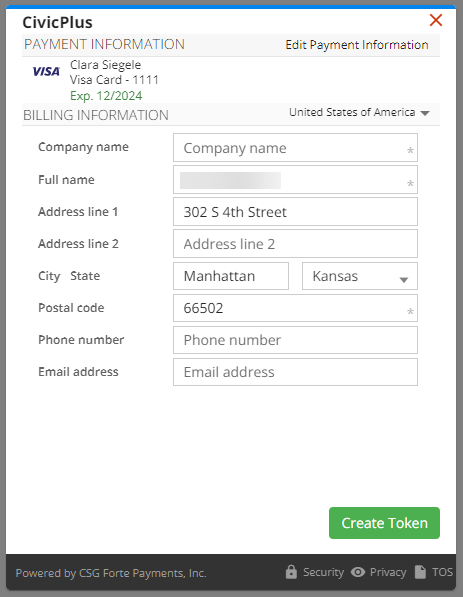Click the Security lock icon
This screenshot has height=597, width=463.
(291, 572)
